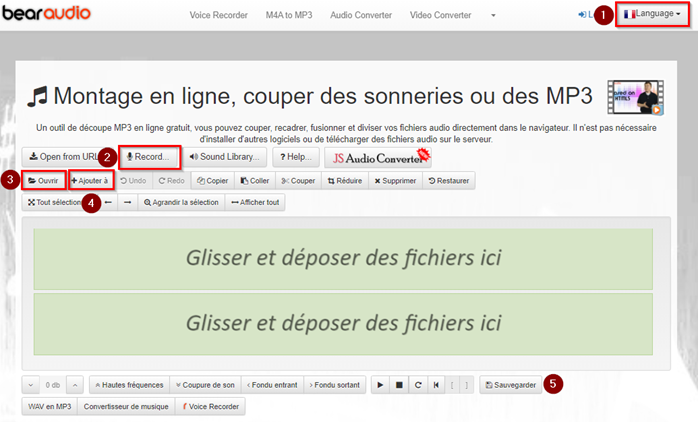Screen dimensions: 698x422
Task: Select the left arrow selection button
Action: click(108, 202)
